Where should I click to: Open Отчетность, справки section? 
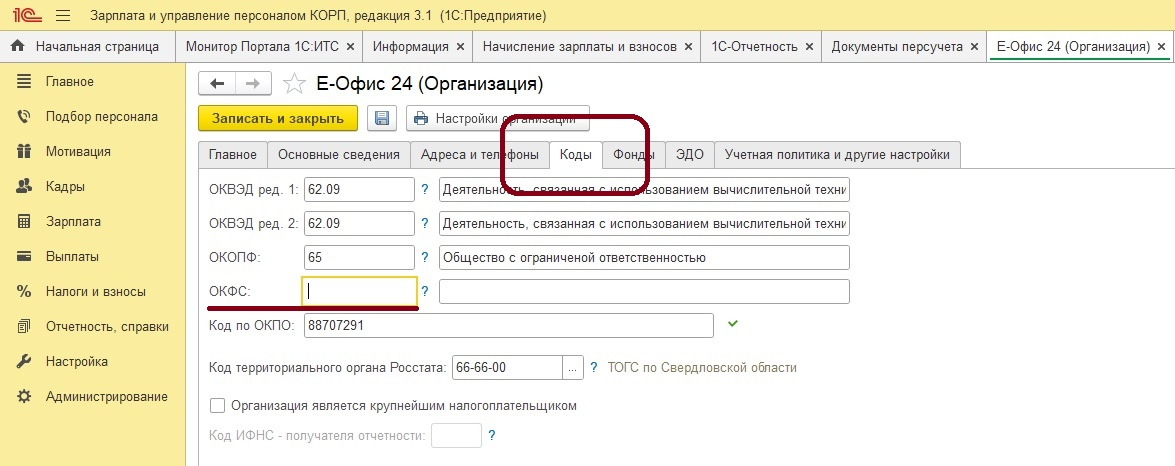coord(93,327)
